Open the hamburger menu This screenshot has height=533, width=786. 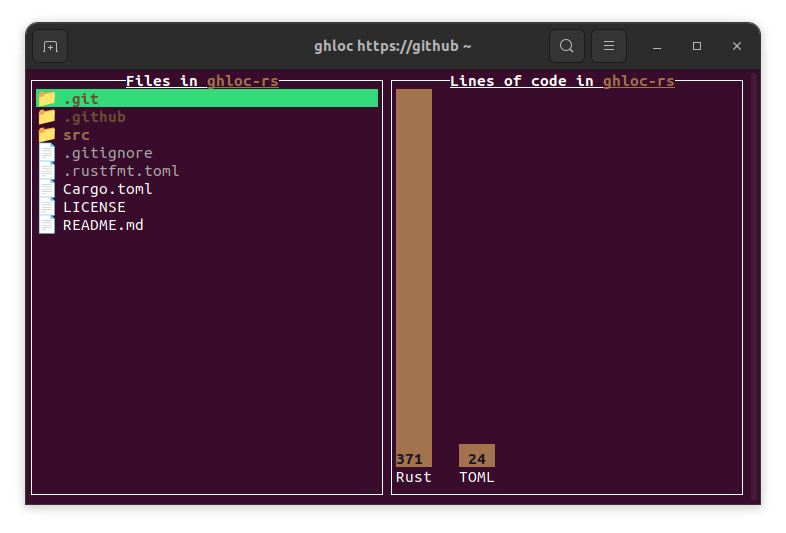(609, 46)
